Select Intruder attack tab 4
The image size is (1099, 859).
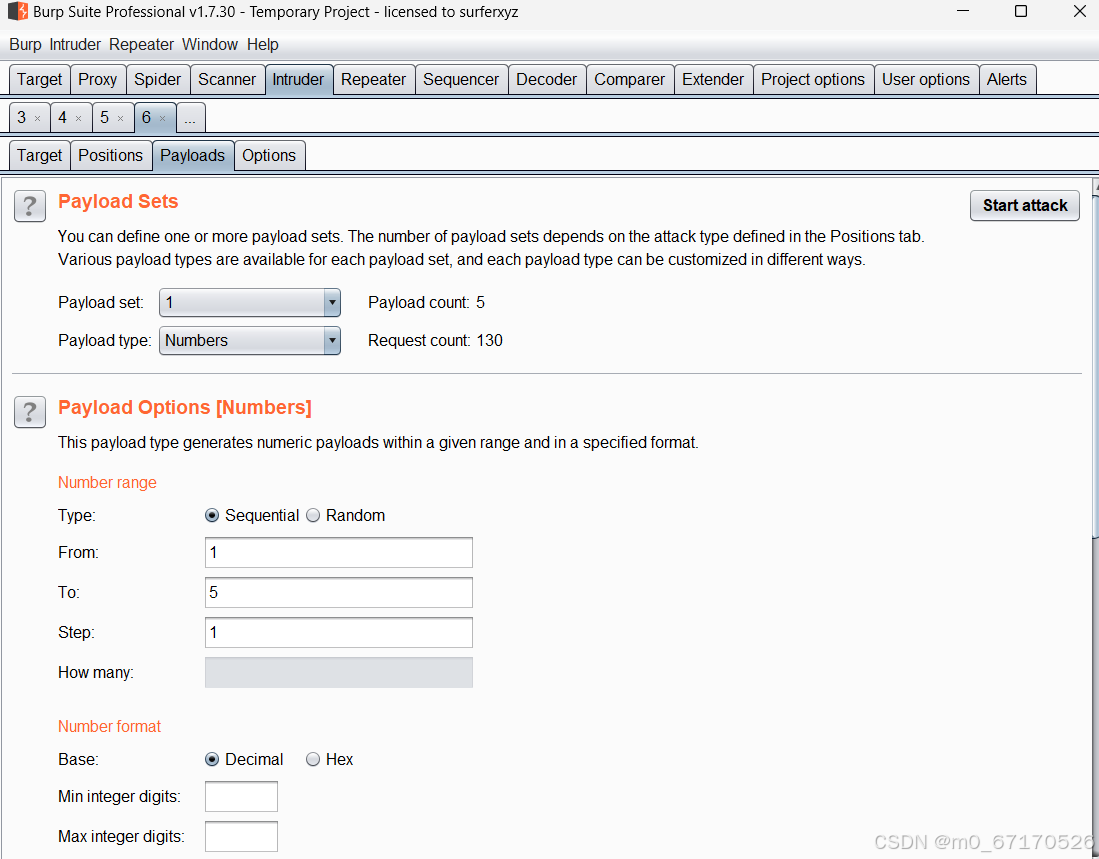[62, 118]
